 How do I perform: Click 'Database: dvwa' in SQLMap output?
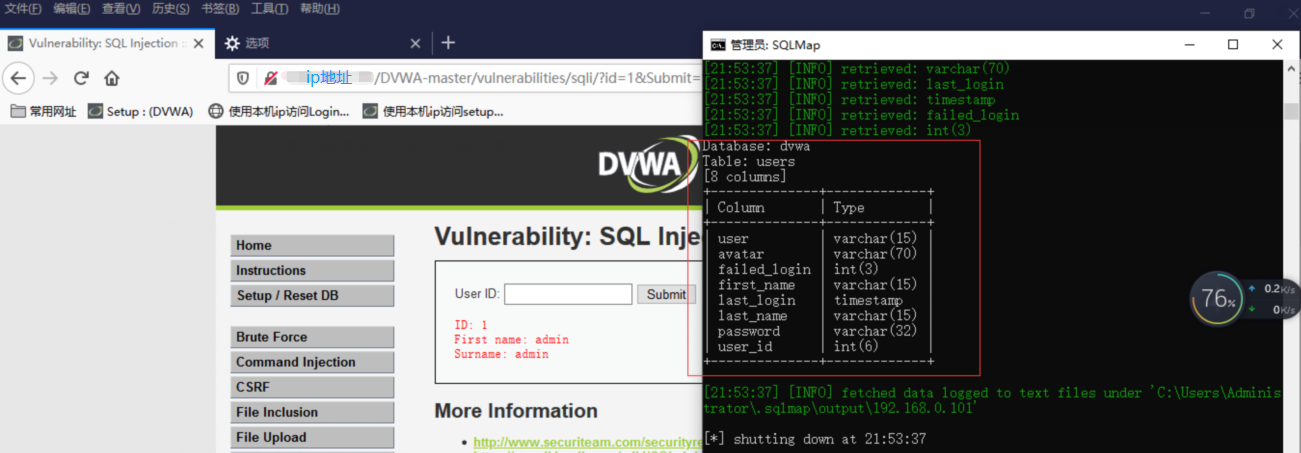pyautogui.click(x=756, y=146)
